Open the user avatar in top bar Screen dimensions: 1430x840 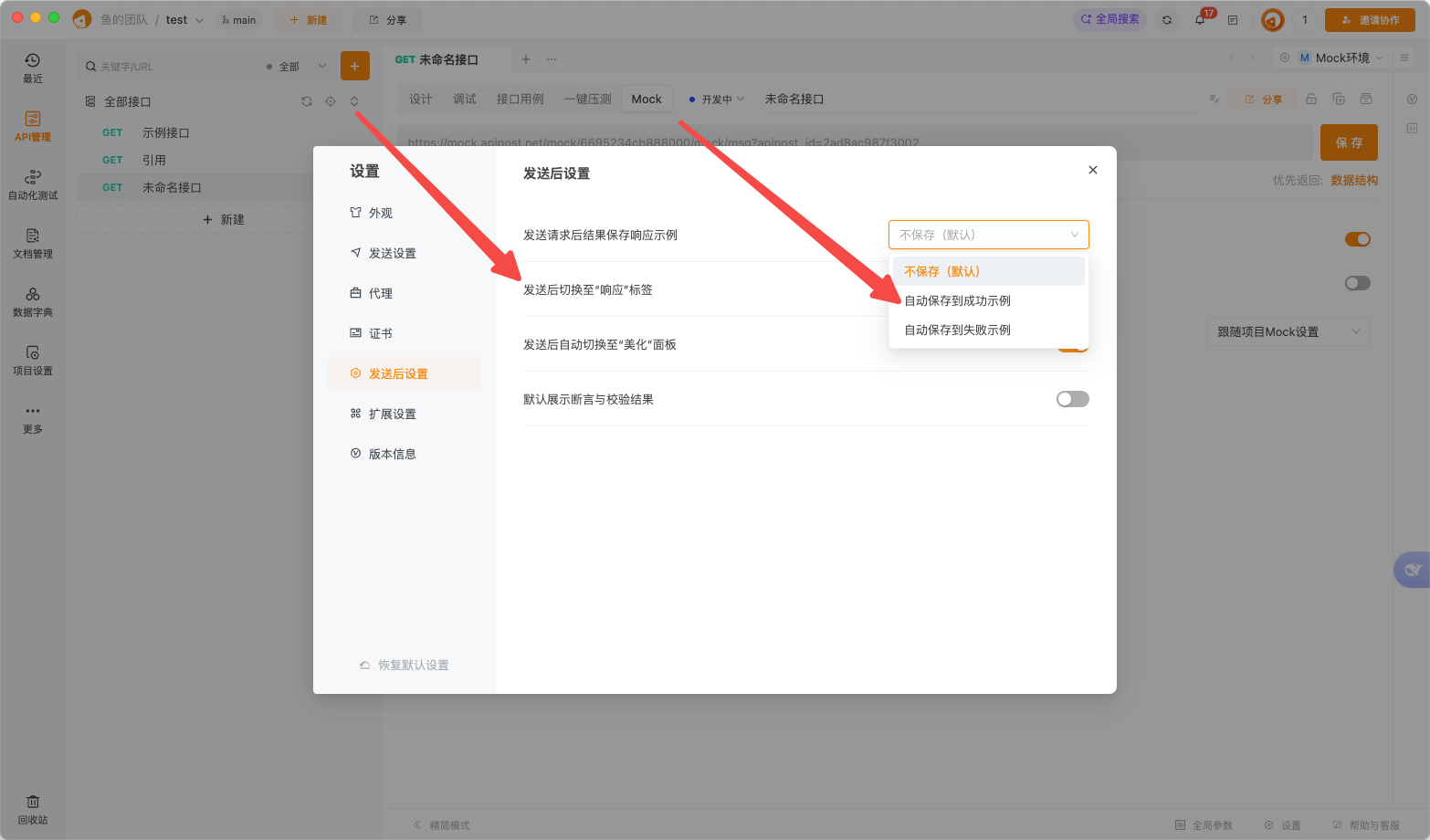click(x=1273, y=19)
